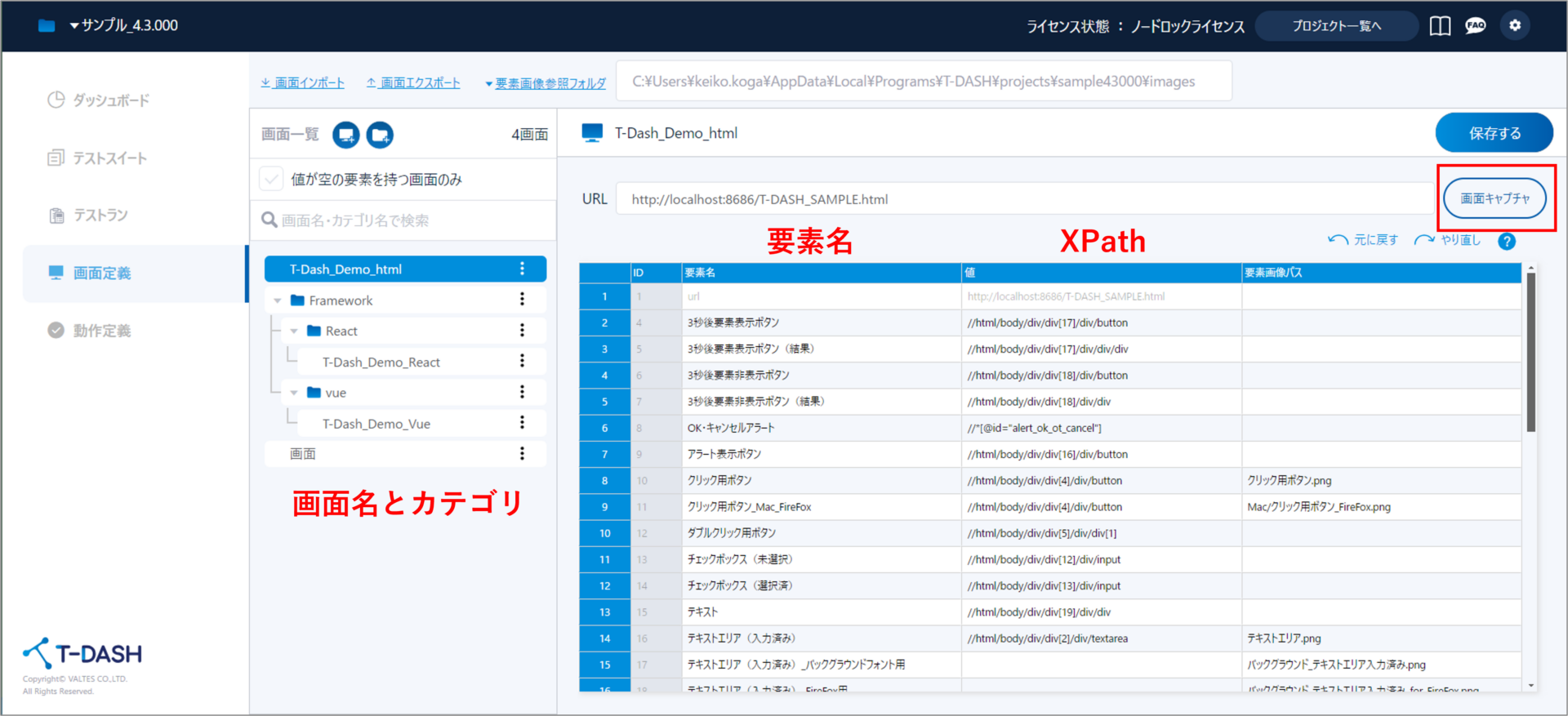Click the blue help question mark icon

[x=1507, y=241]
